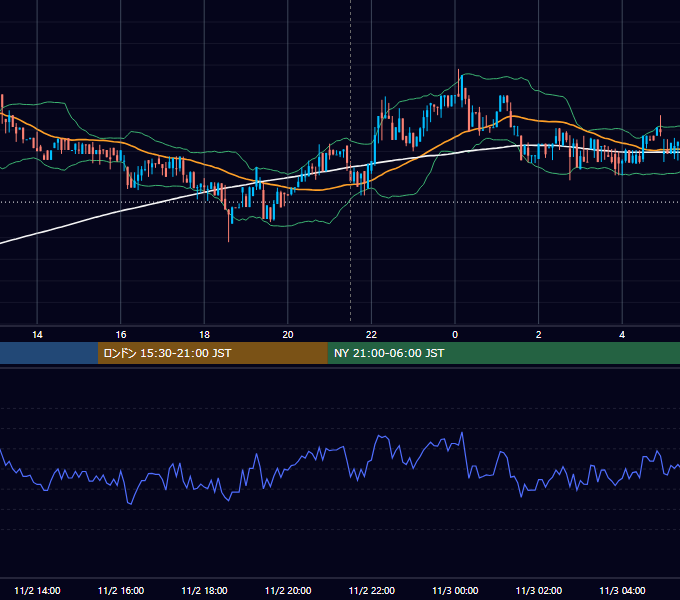This screenshot has height=600, width=680.
Task: Click the '2' hour label on price chart axis
Action: tap(539, 334)
